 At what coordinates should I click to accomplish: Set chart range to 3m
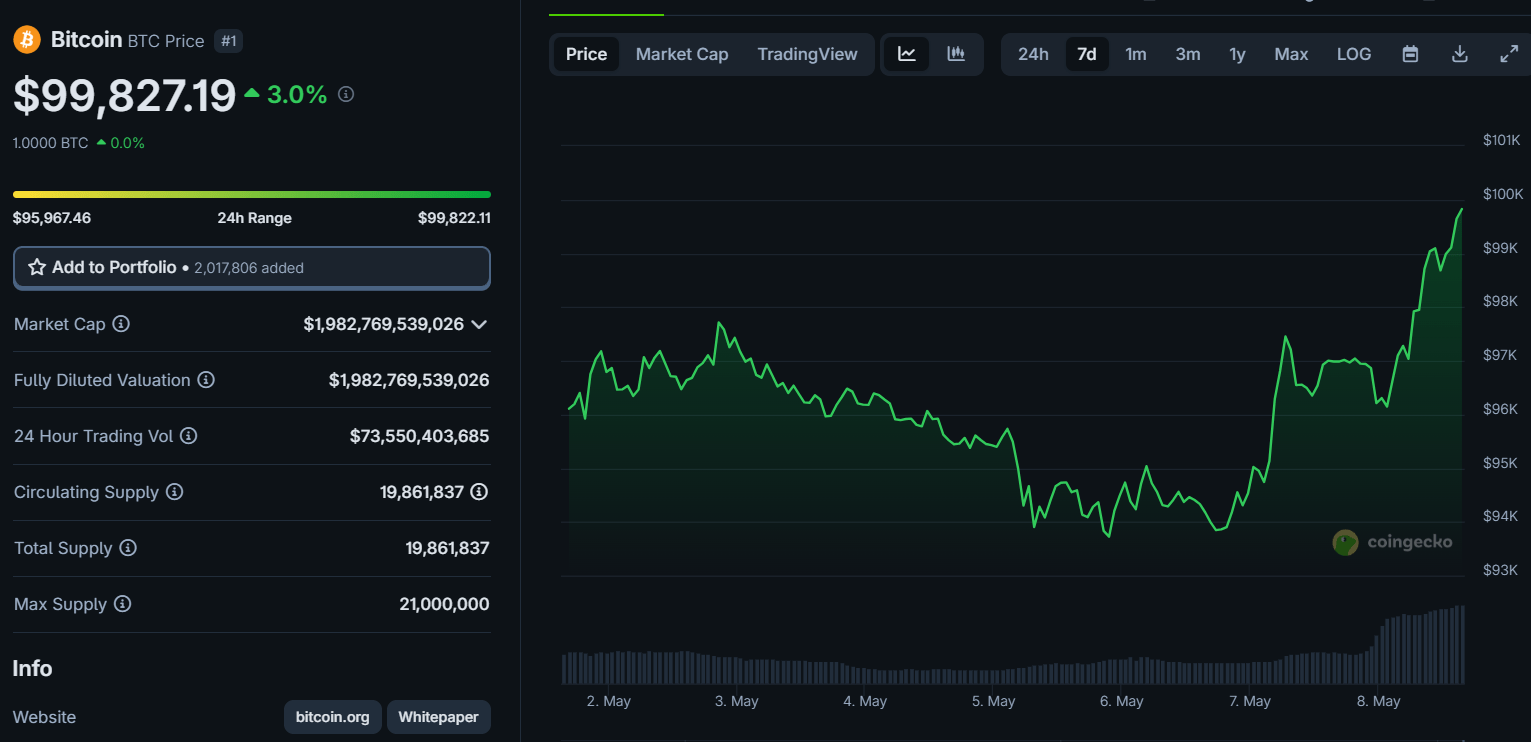(1188, 54)
